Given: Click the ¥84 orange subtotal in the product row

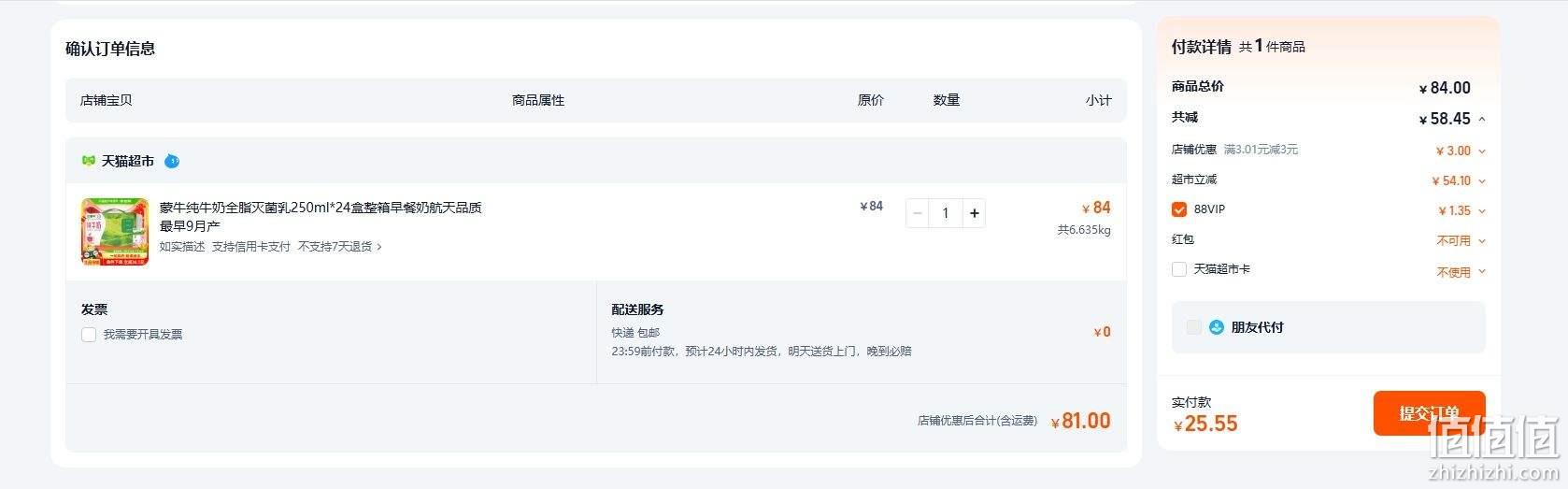Looking at the screenshot, I should 1096,208.
